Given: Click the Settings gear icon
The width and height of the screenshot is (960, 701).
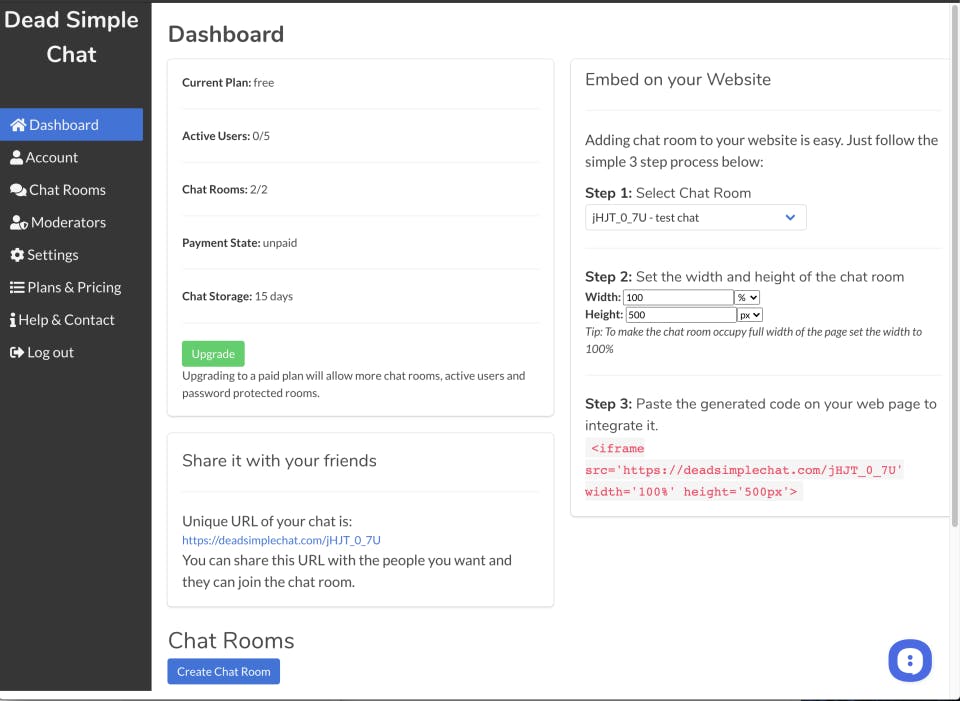Looking at the screenshot, I should pos(17,255).
